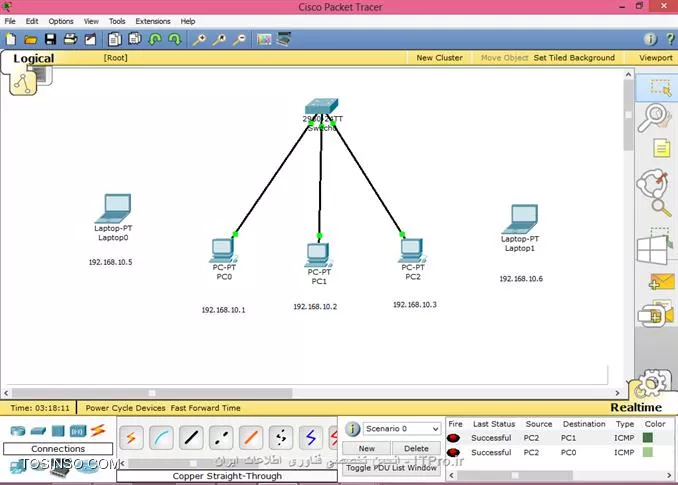The height and width of the screenshot is (485, 678).
Task: Click Toggle PDU List Window
Action: tap(391, 468)
